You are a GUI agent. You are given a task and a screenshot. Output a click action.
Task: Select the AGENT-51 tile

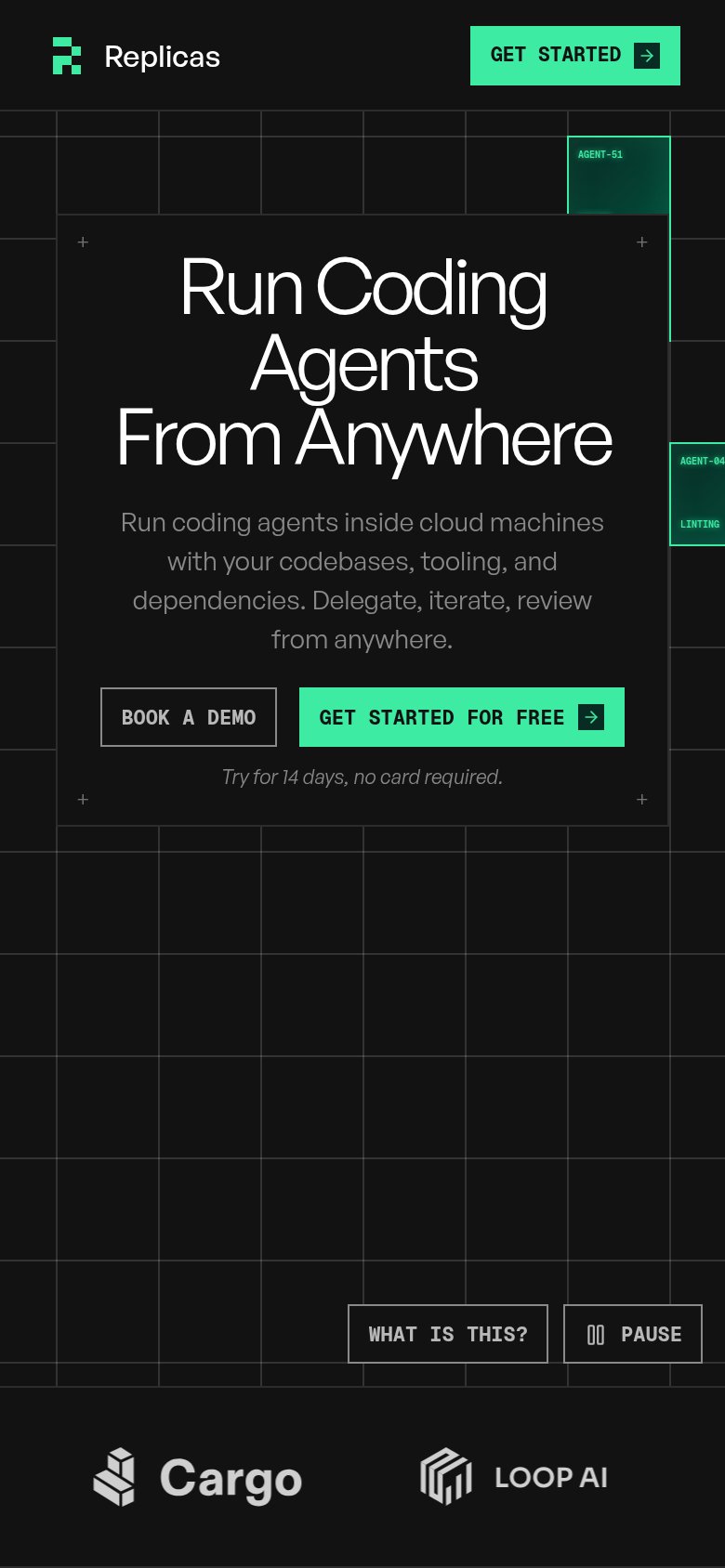pos(619,176)
